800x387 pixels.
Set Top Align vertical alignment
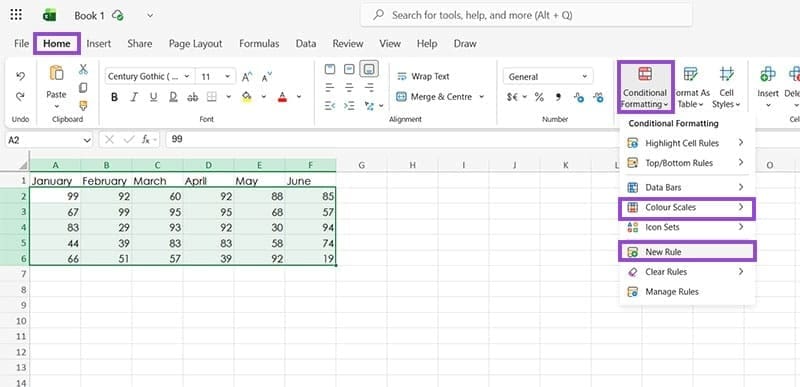(x=330, y=69)
